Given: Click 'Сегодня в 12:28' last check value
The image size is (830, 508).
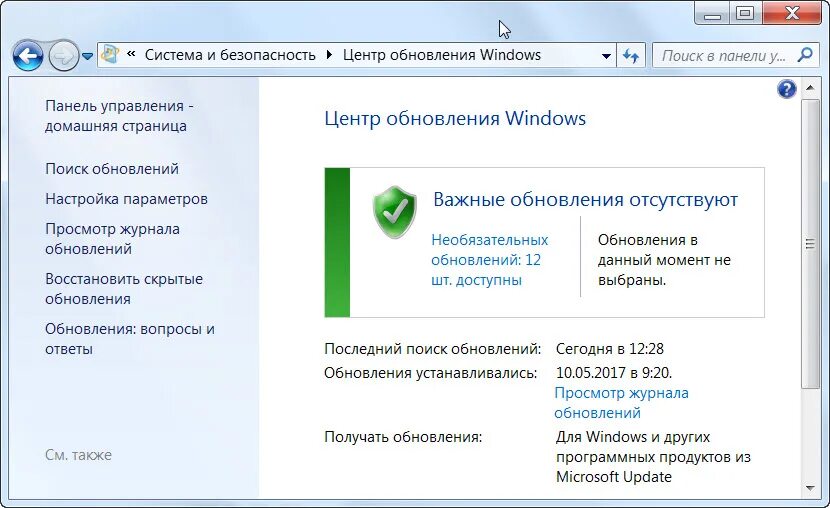Looking at the screenshot, I should pos(610,349).
